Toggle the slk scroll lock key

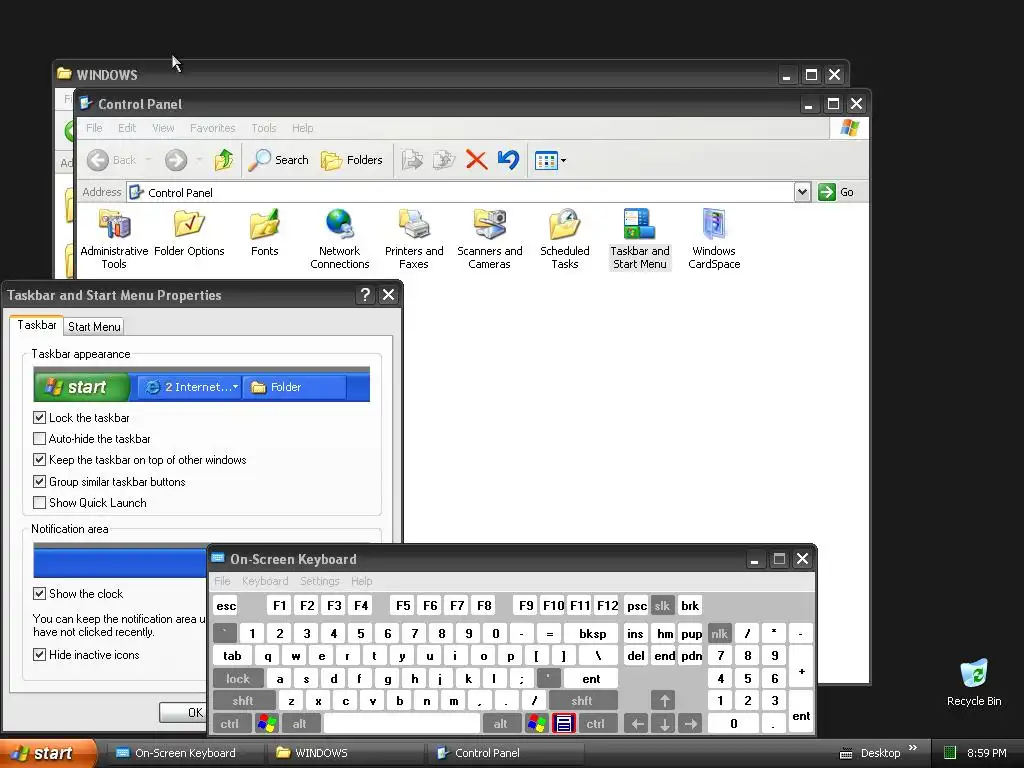coord(662,605)
